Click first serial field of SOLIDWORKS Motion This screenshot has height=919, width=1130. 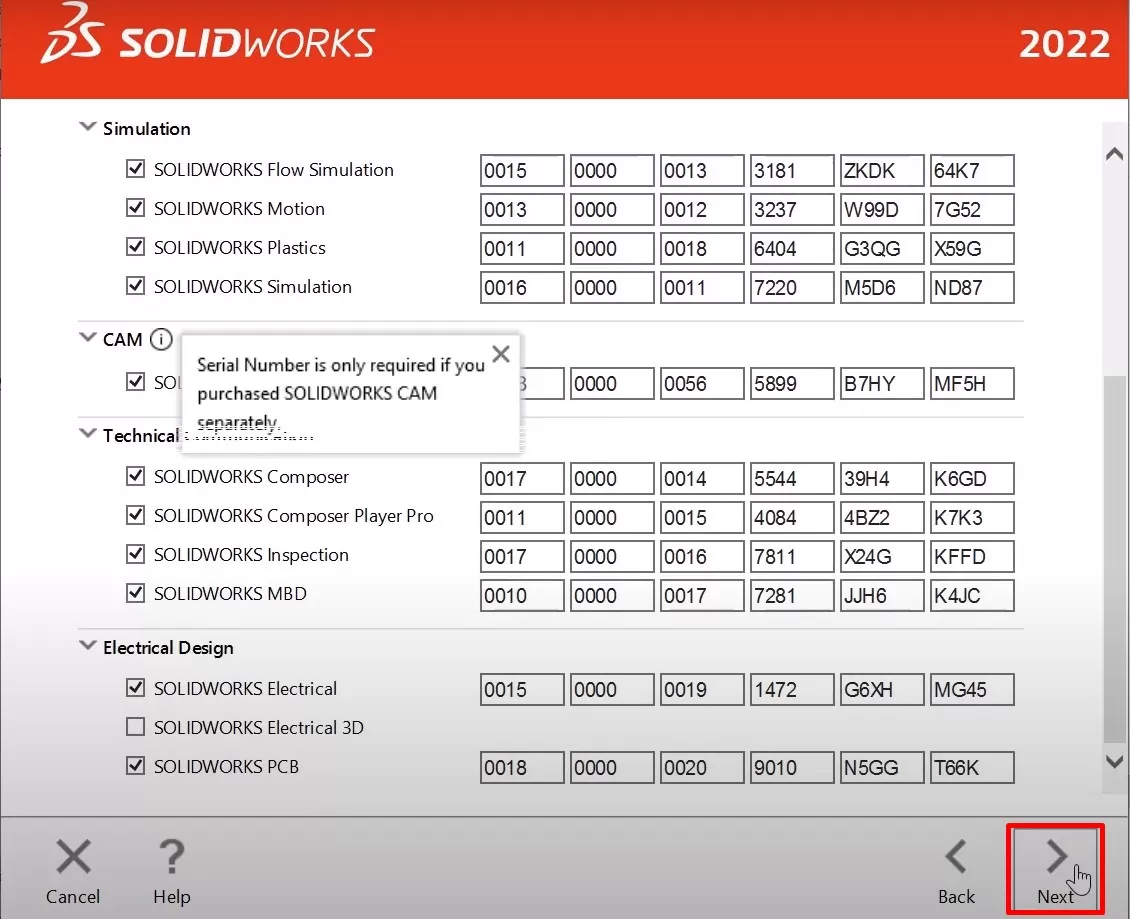pos(522,210)
